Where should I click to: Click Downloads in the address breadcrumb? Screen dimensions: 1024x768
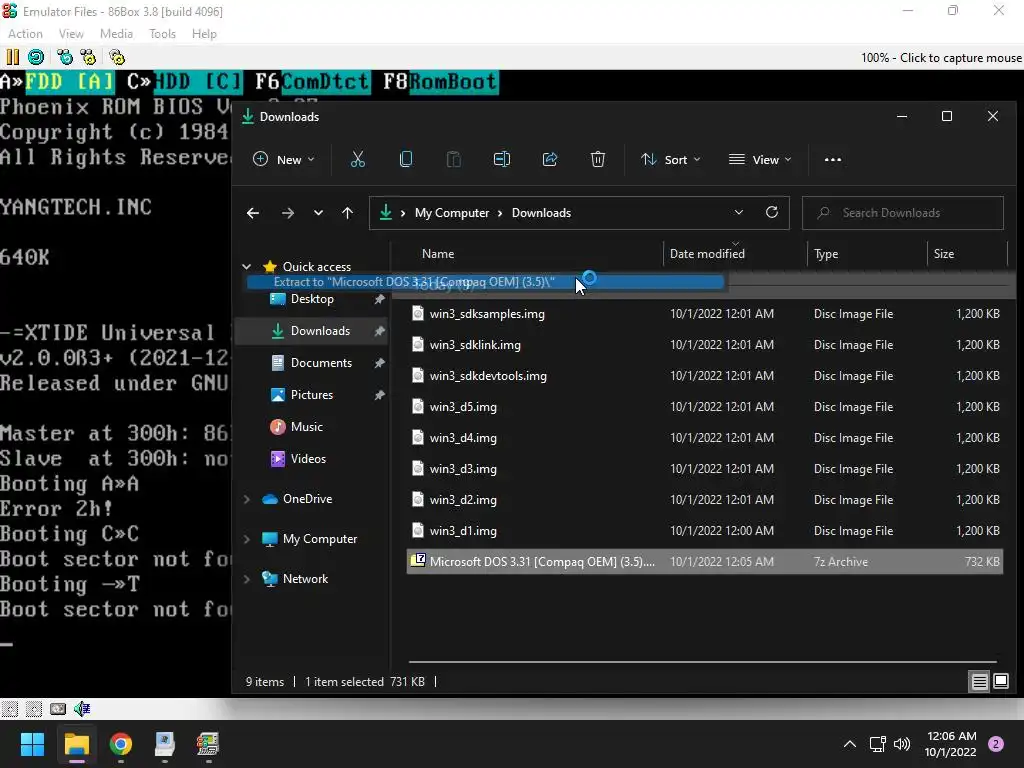541,213
